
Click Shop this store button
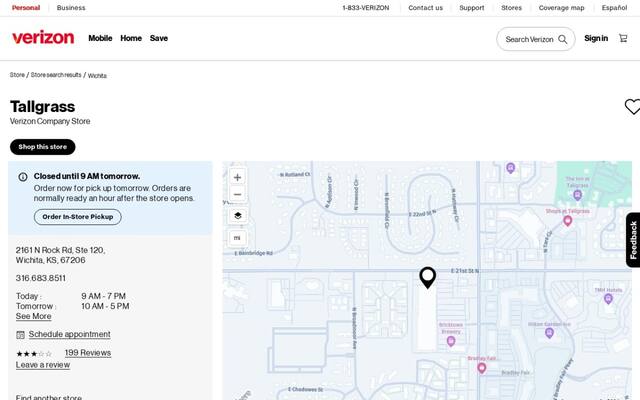coord(42,147)
